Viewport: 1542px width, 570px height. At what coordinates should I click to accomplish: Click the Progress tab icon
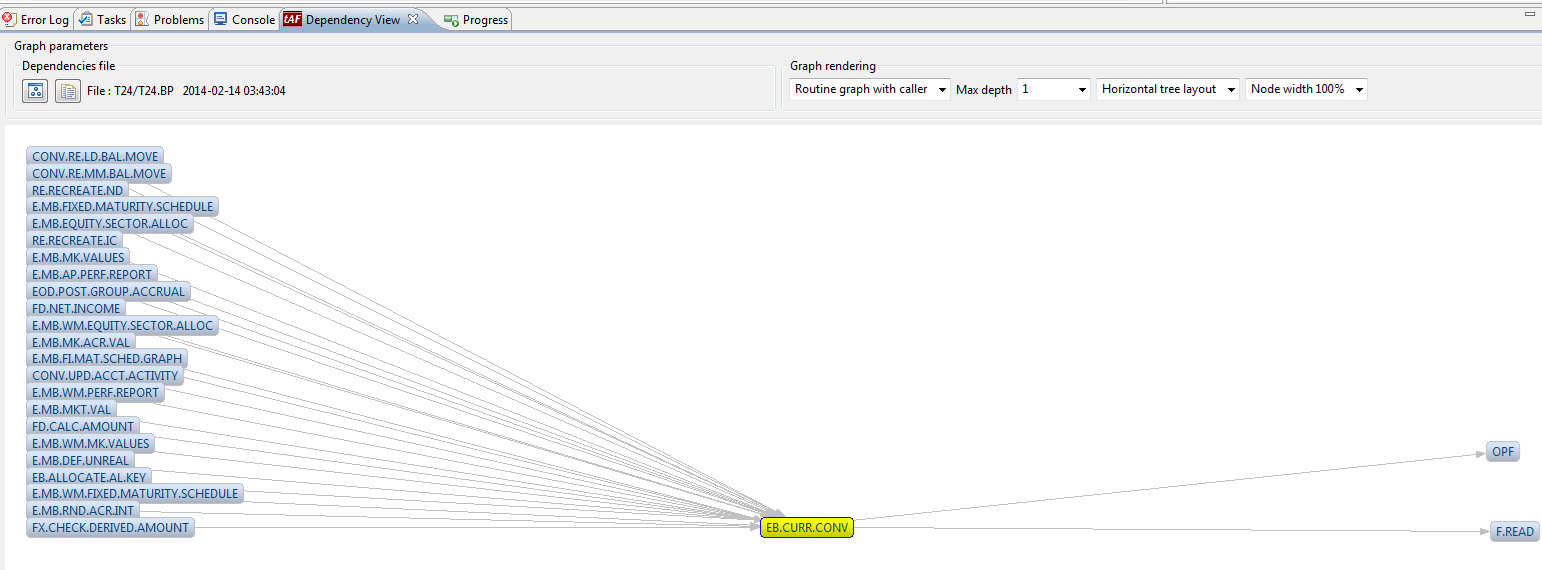[x=451, y=20]
